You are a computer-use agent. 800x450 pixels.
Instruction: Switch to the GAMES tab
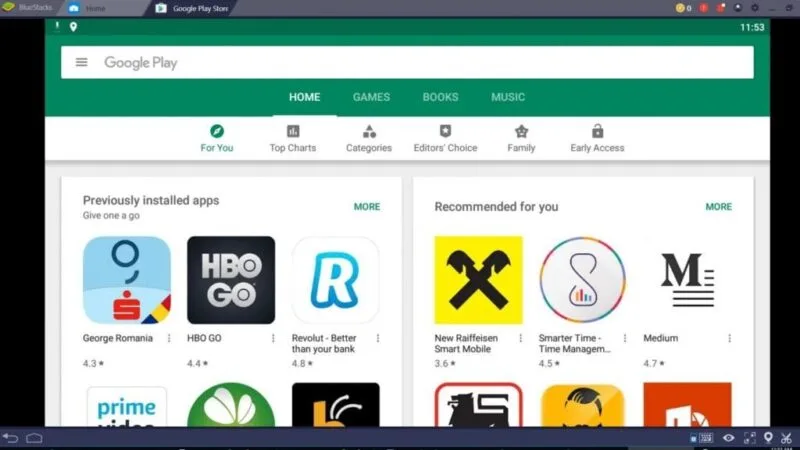(371, 97)
